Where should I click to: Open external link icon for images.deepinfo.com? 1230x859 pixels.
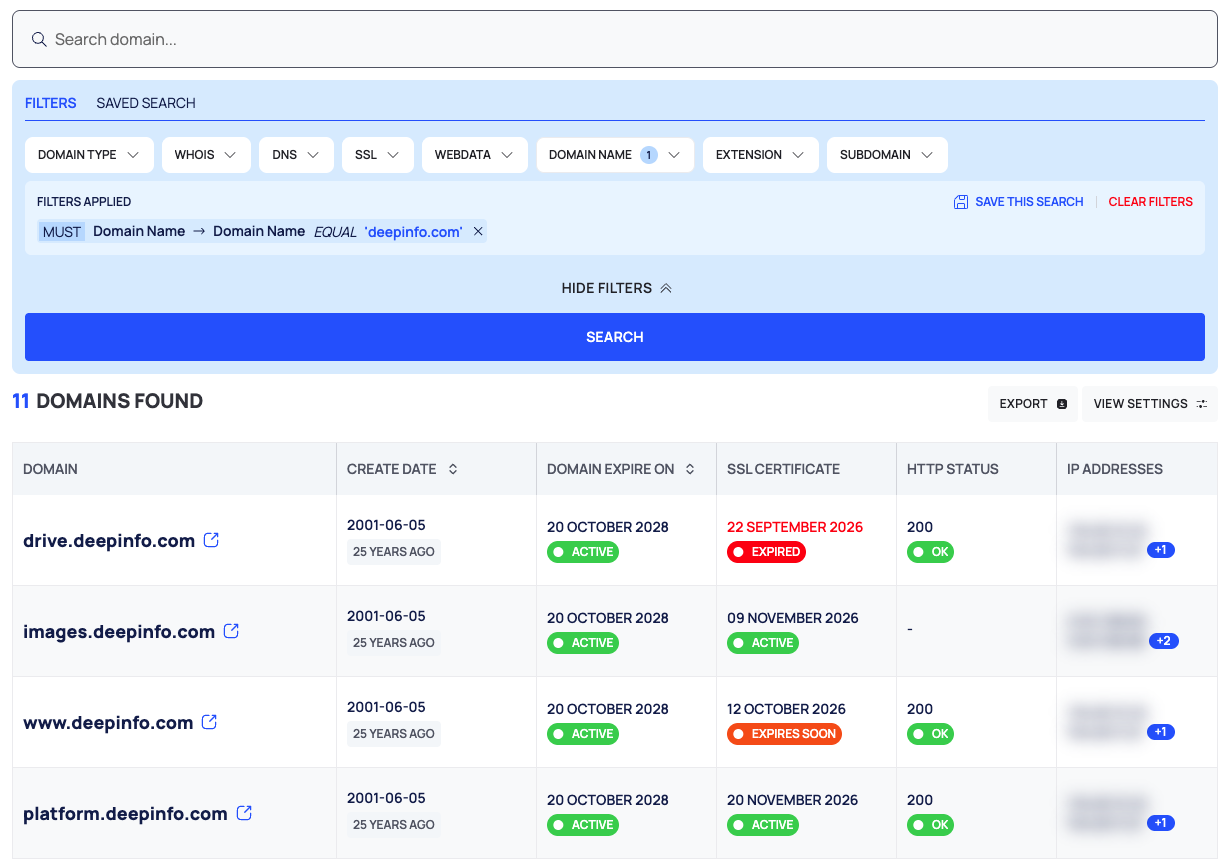[x=231, y=631]
